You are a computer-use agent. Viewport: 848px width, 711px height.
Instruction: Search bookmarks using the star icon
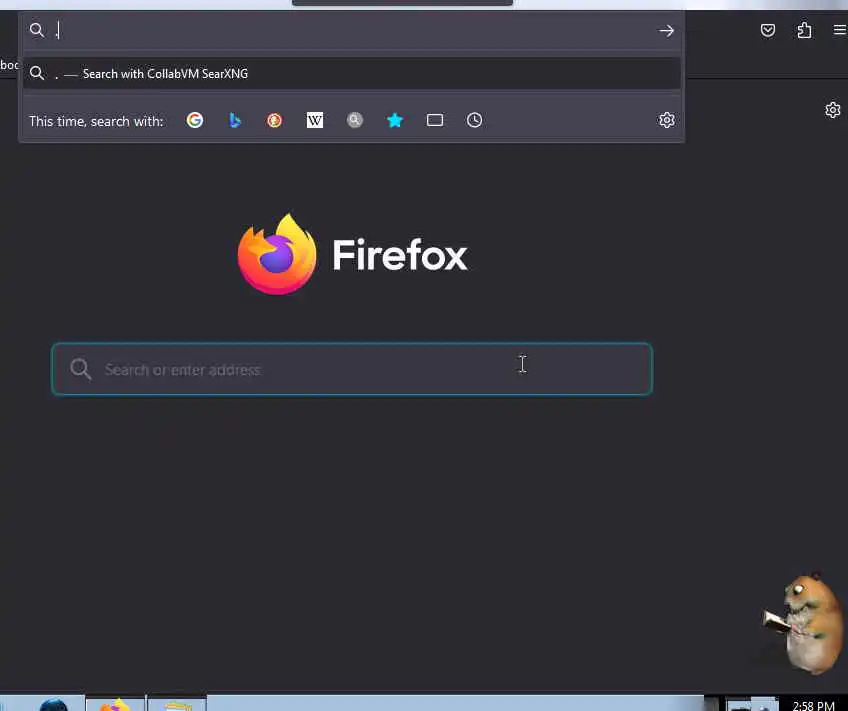(x=395, y=120)
